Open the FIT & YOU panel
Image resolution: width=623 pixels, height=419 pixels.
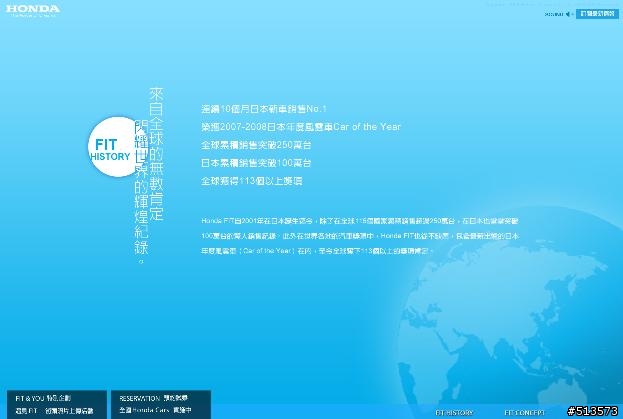(57, 404)
